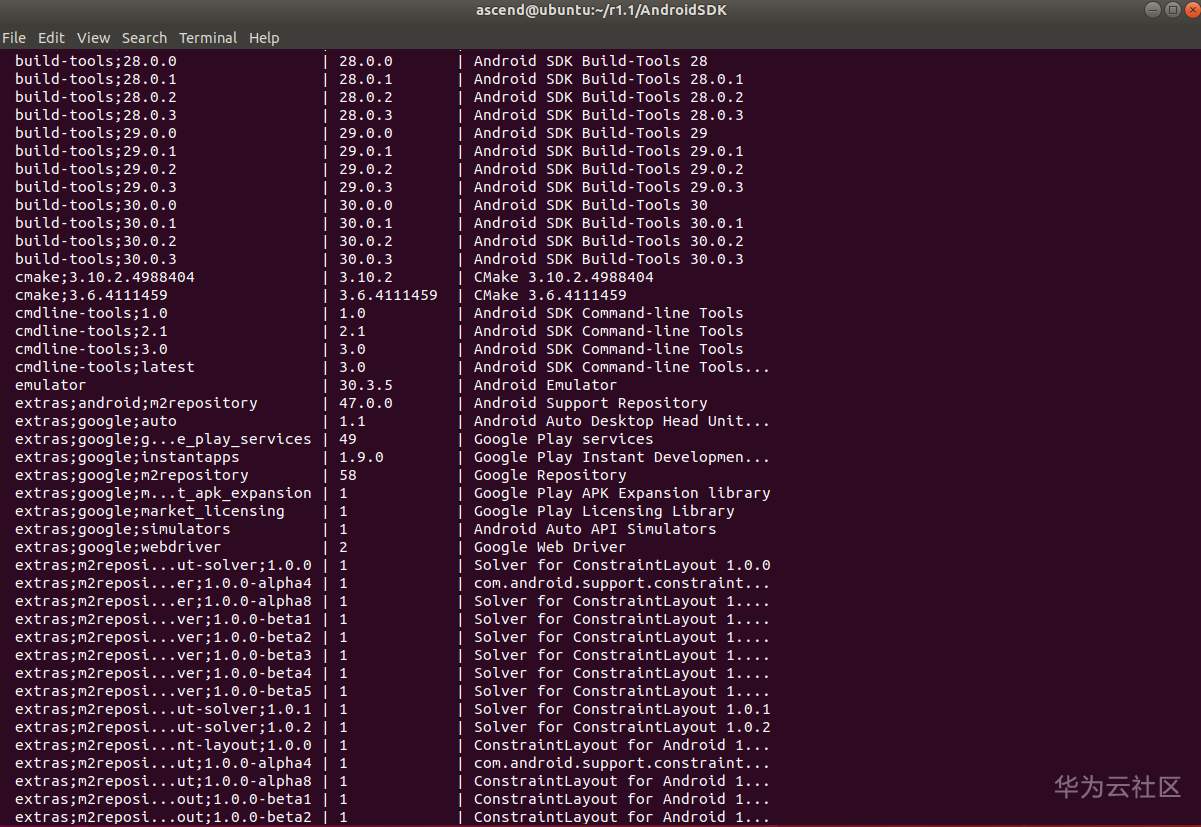
Task: Click the description Android Auto API Simulators
Action: coord(595,529)
